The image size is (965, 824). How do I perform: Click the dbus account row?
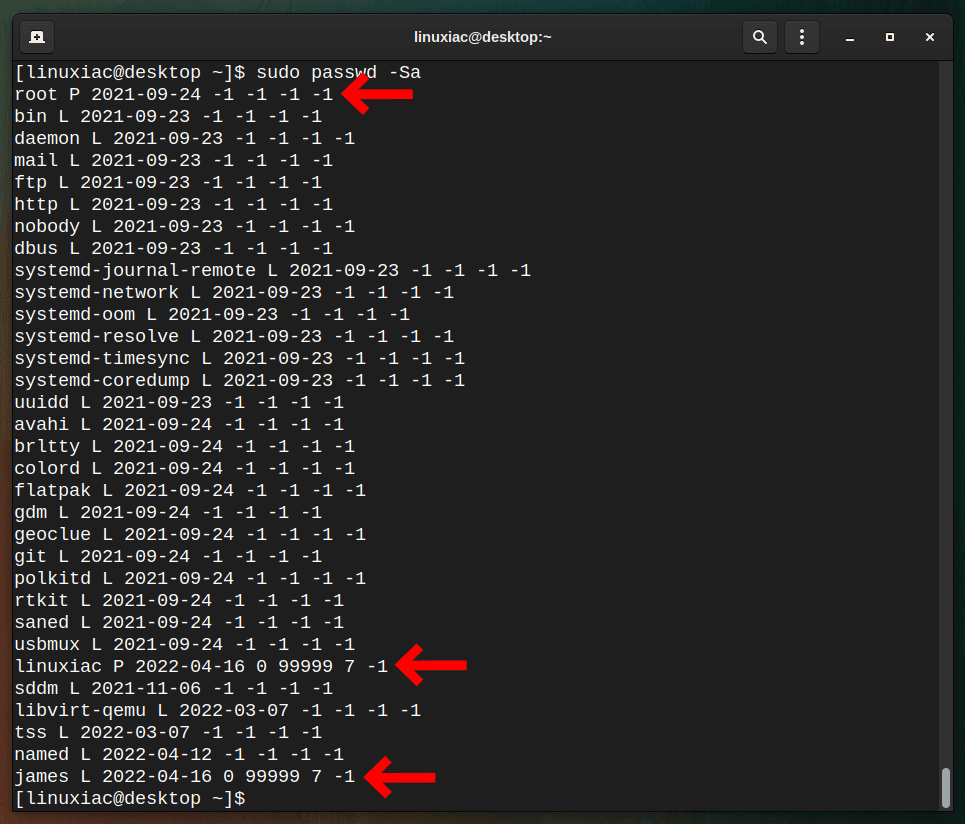(x=174, y=249)
